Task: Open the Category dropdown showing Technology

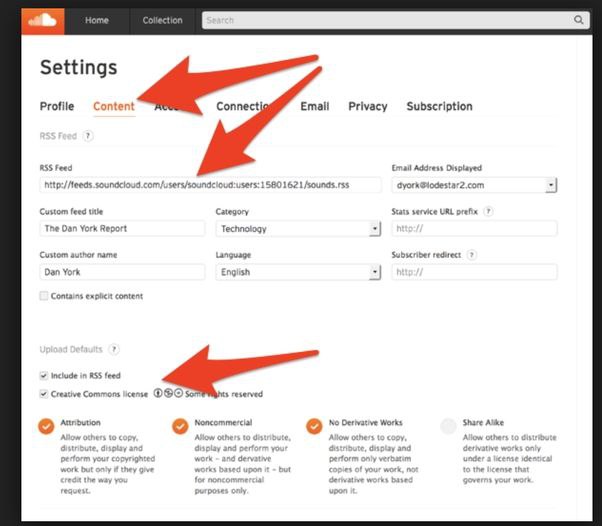Action: tap(298, 229)
